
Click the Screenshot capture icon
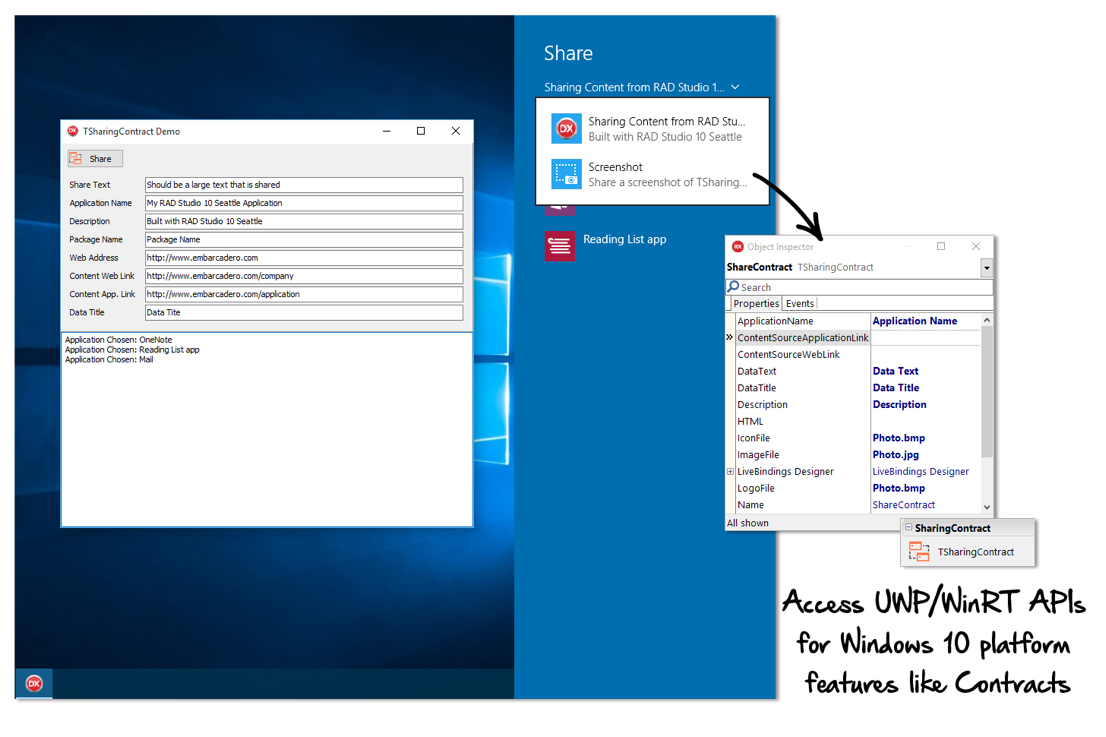click(x=566, y=174)
